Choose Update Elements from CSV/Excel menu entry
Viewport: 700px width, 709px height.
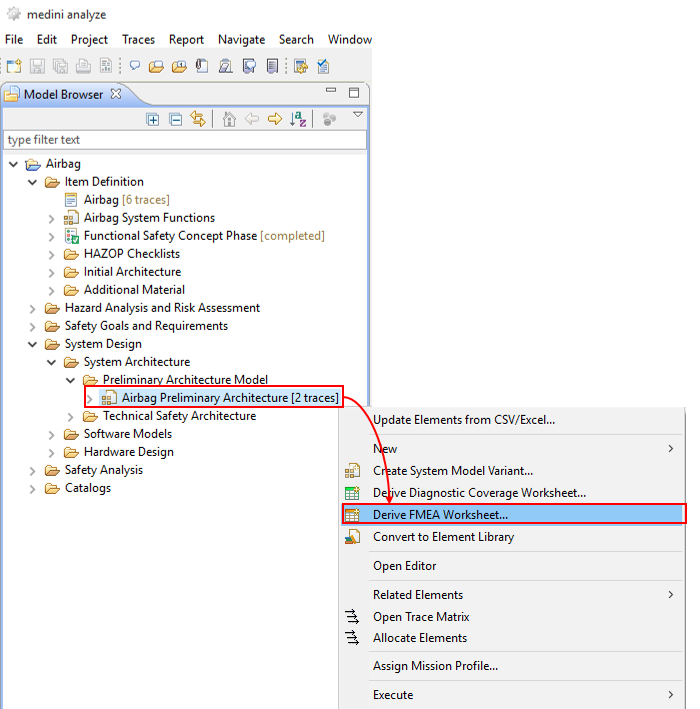(x=464, y=420)
